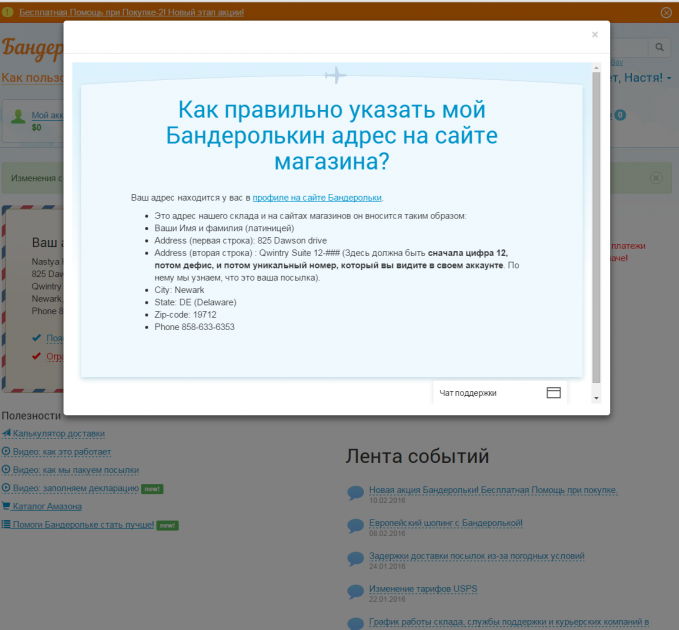Click speech bubble icon beside Изменение тарифов USPS
Screen dimensions: 679x630
tap(356, 591)
